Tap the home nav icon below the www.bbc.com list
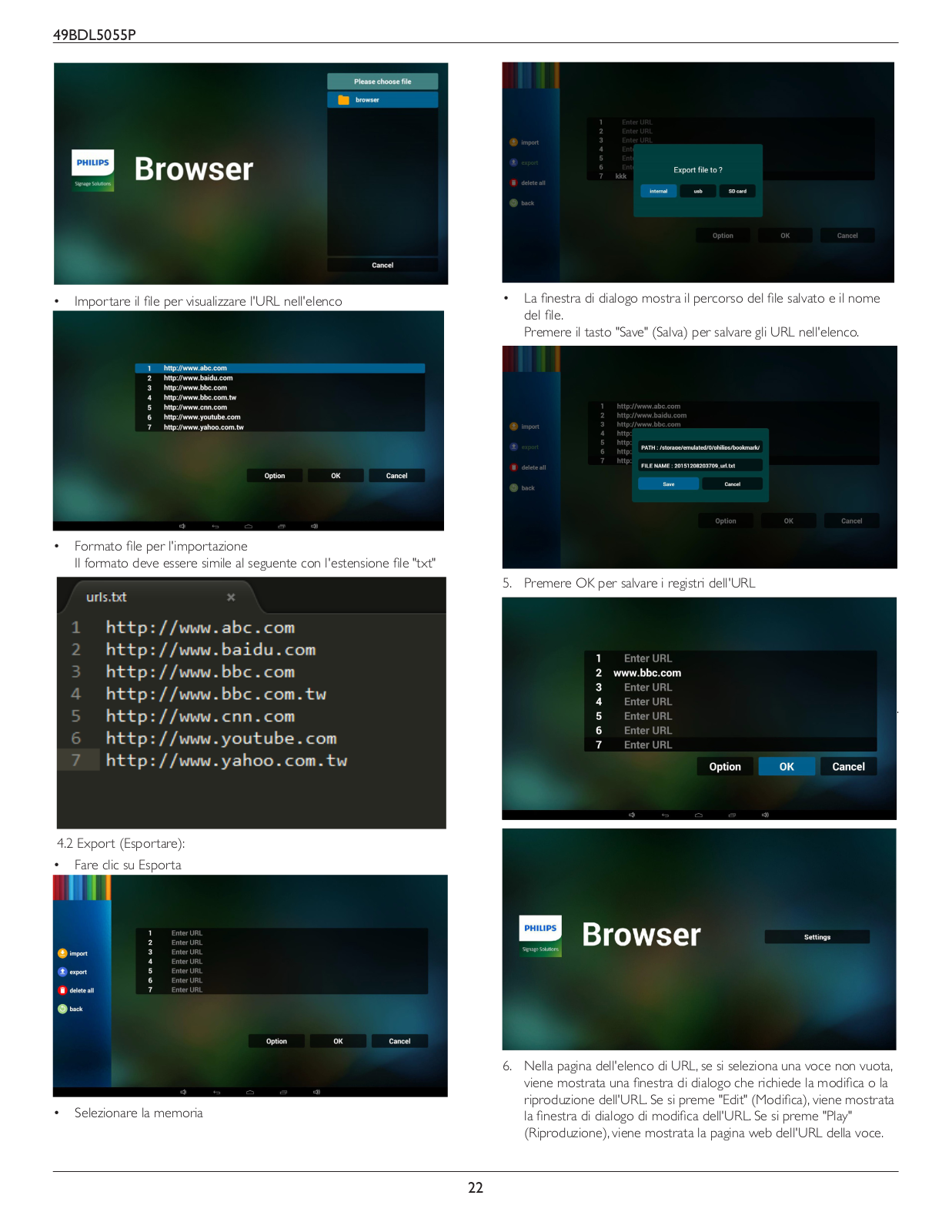Screen dimensions: 952x1232 (x=698, y=815)
